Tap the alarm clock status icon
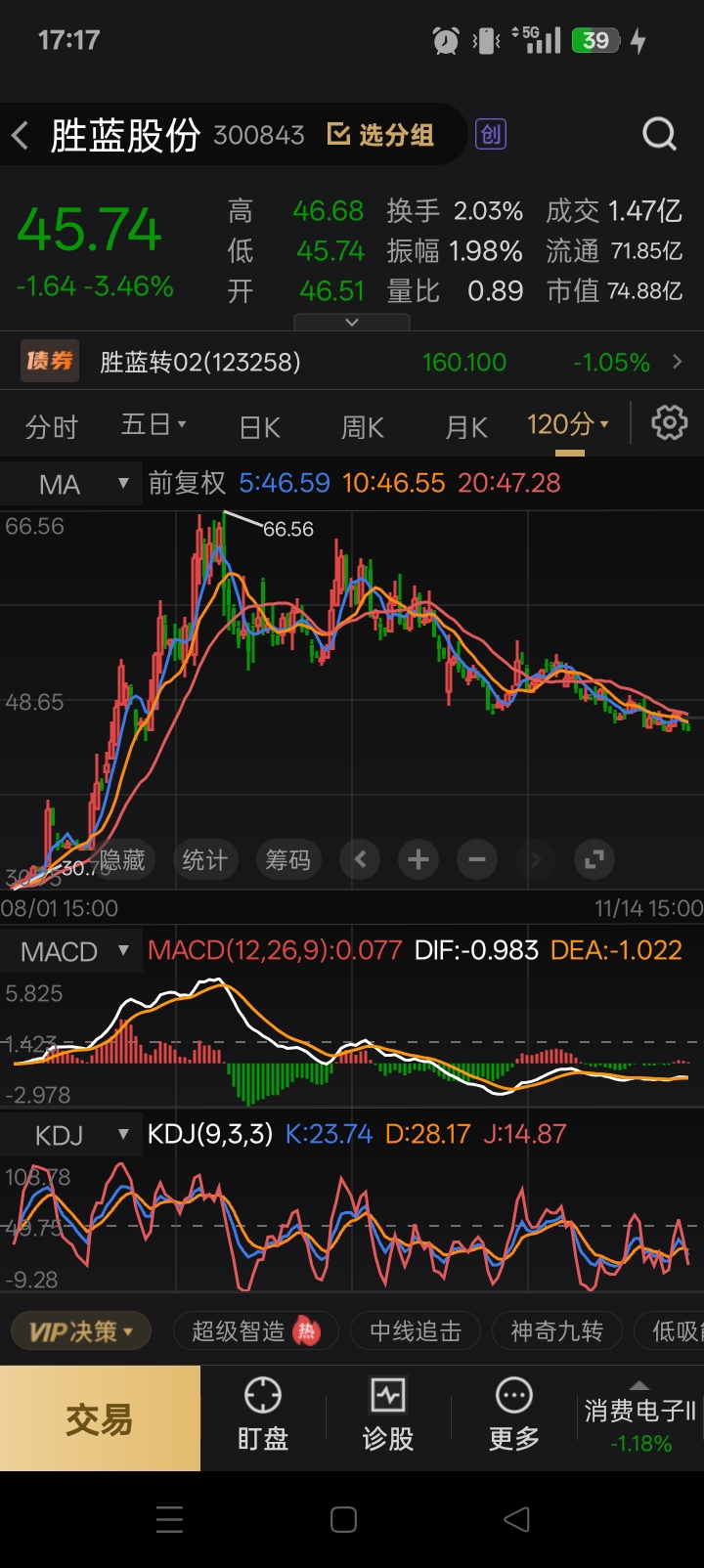The height and width of the screenshot is (1568, 704). click(x=446, y=40)
